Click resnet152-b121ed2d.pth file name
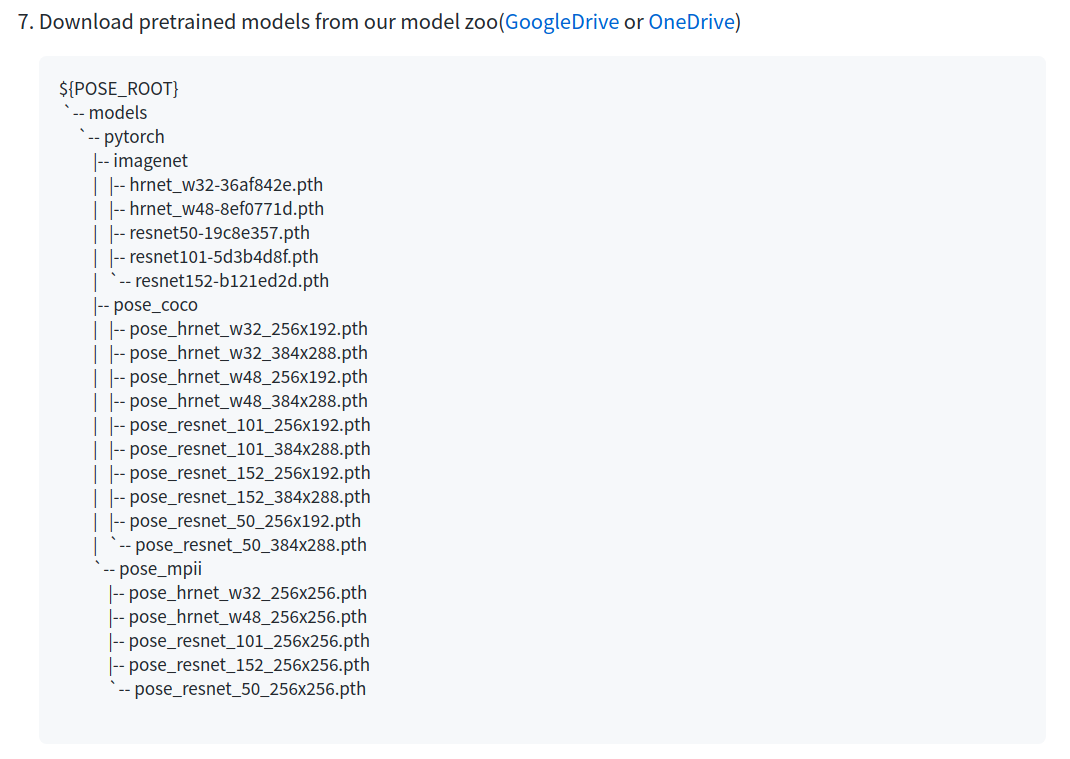 click(x=231, y=281)
